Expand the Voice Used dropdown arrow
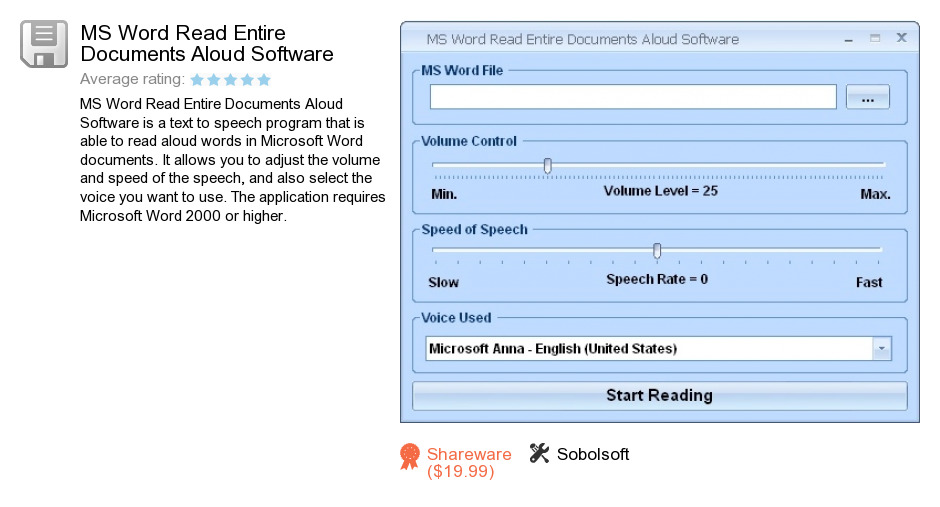 (881, 349)
